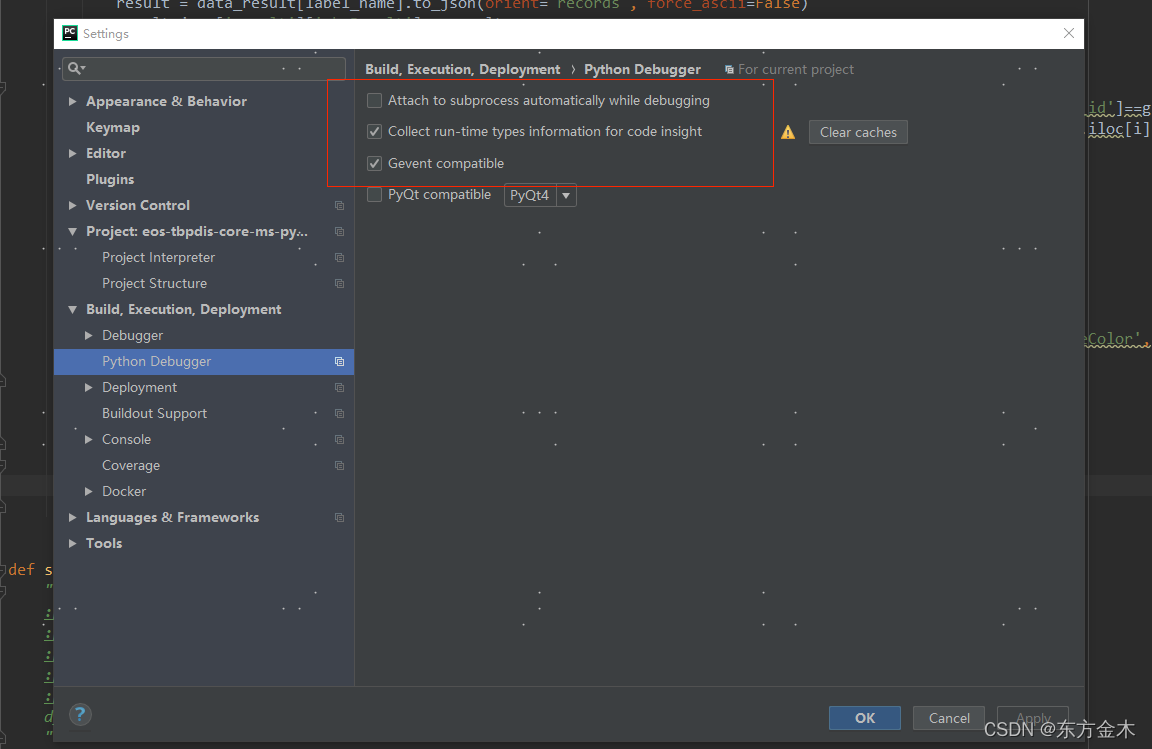Viewport: 1152px width, 749px height.
Task: Select Keymap in the settings tree
Action: [112, 127]
